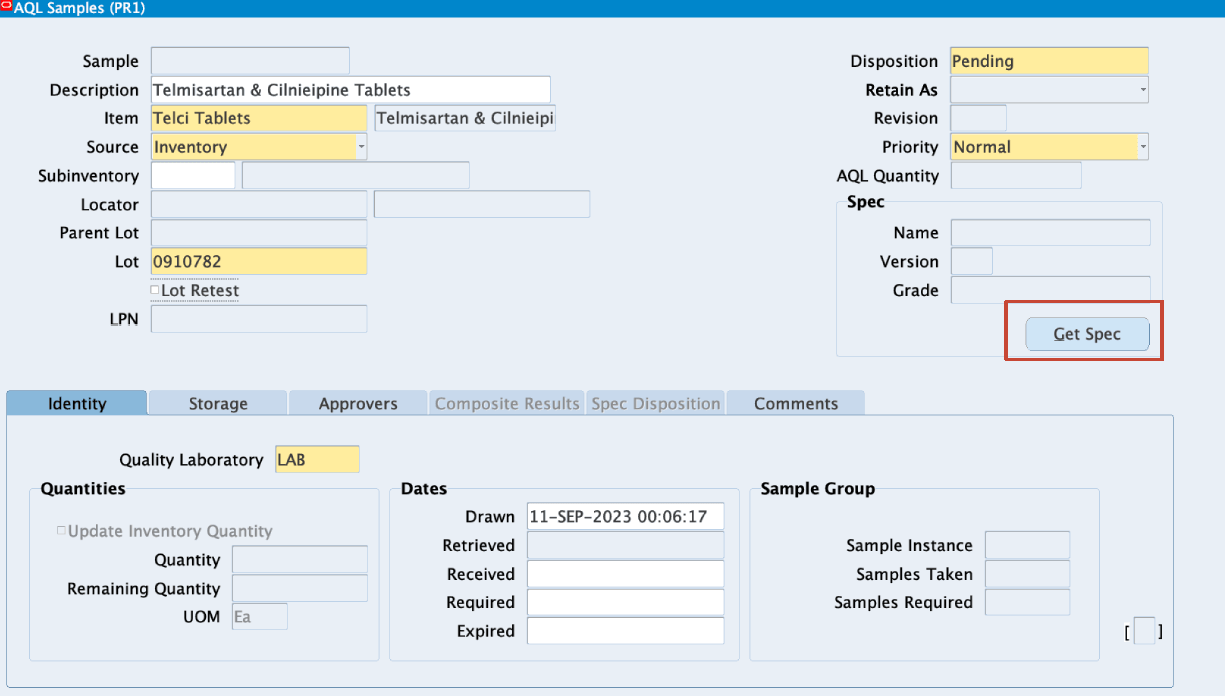
Task: Focus the Revision field
Action: (x=978, y=118)
